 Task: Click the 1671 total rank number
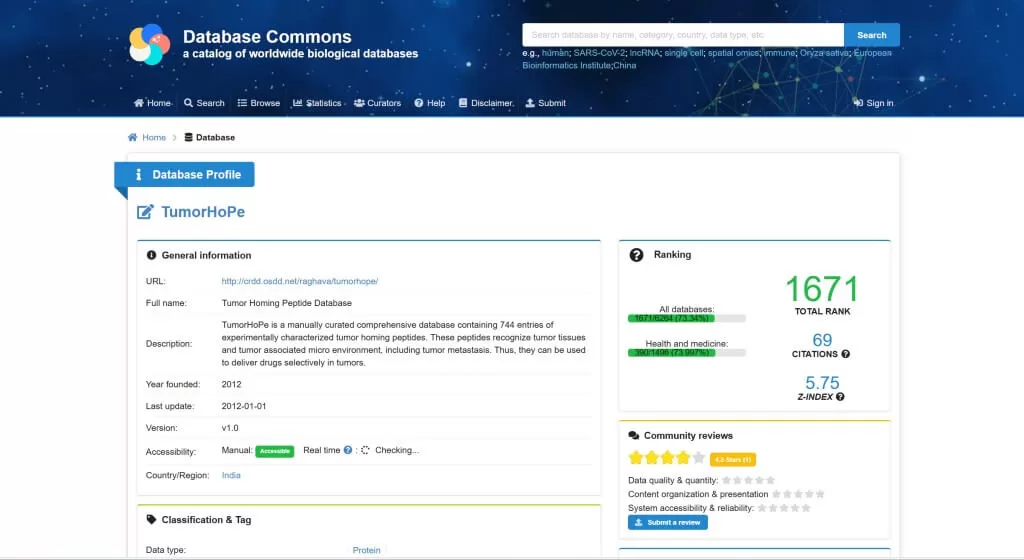[822, 289]
